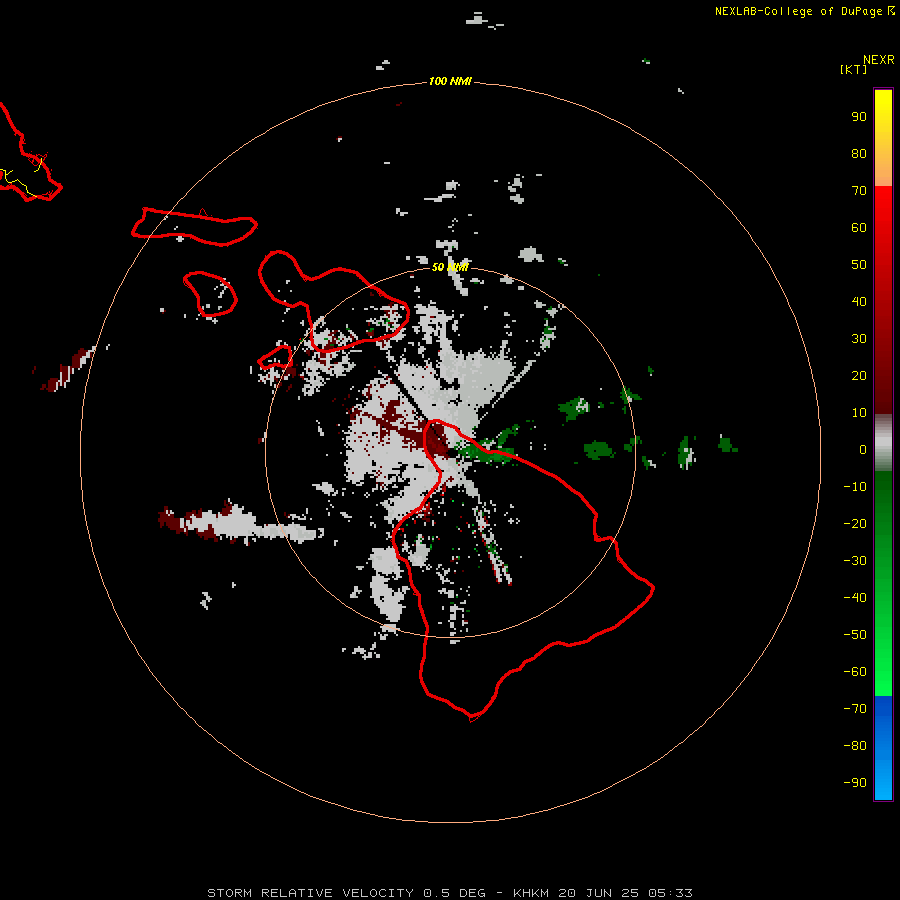
Task: Pick the gray zero-velocity segment of the color bar
Action: (x=883, y=443)
